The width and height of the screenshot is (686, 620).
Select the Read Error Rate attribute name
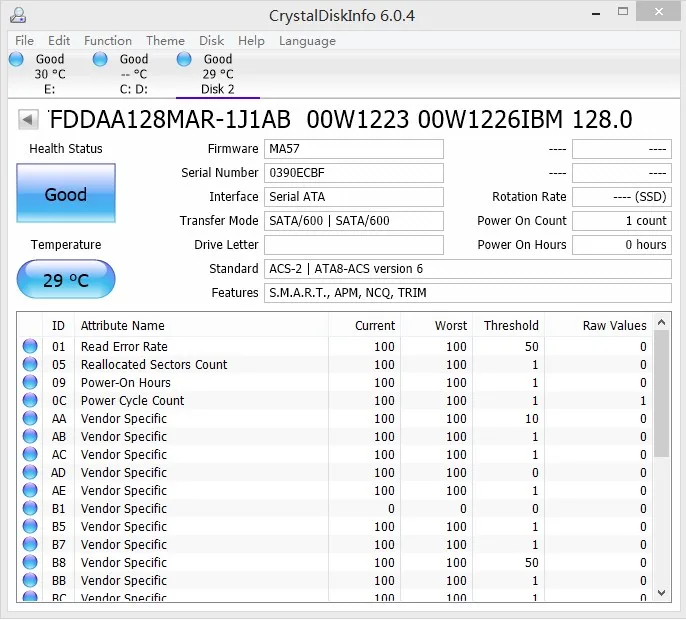[124, 347]
